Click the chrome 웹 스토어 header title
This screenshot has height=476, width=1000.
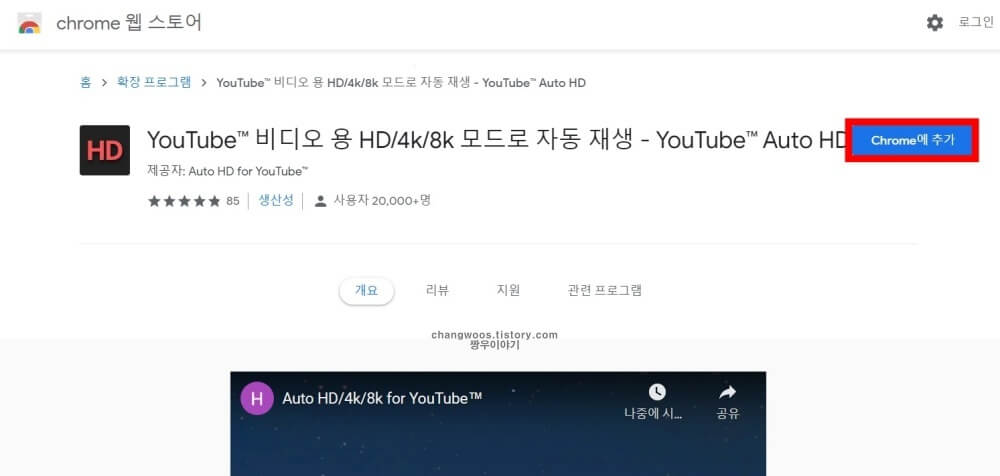(x=129, y=23)
